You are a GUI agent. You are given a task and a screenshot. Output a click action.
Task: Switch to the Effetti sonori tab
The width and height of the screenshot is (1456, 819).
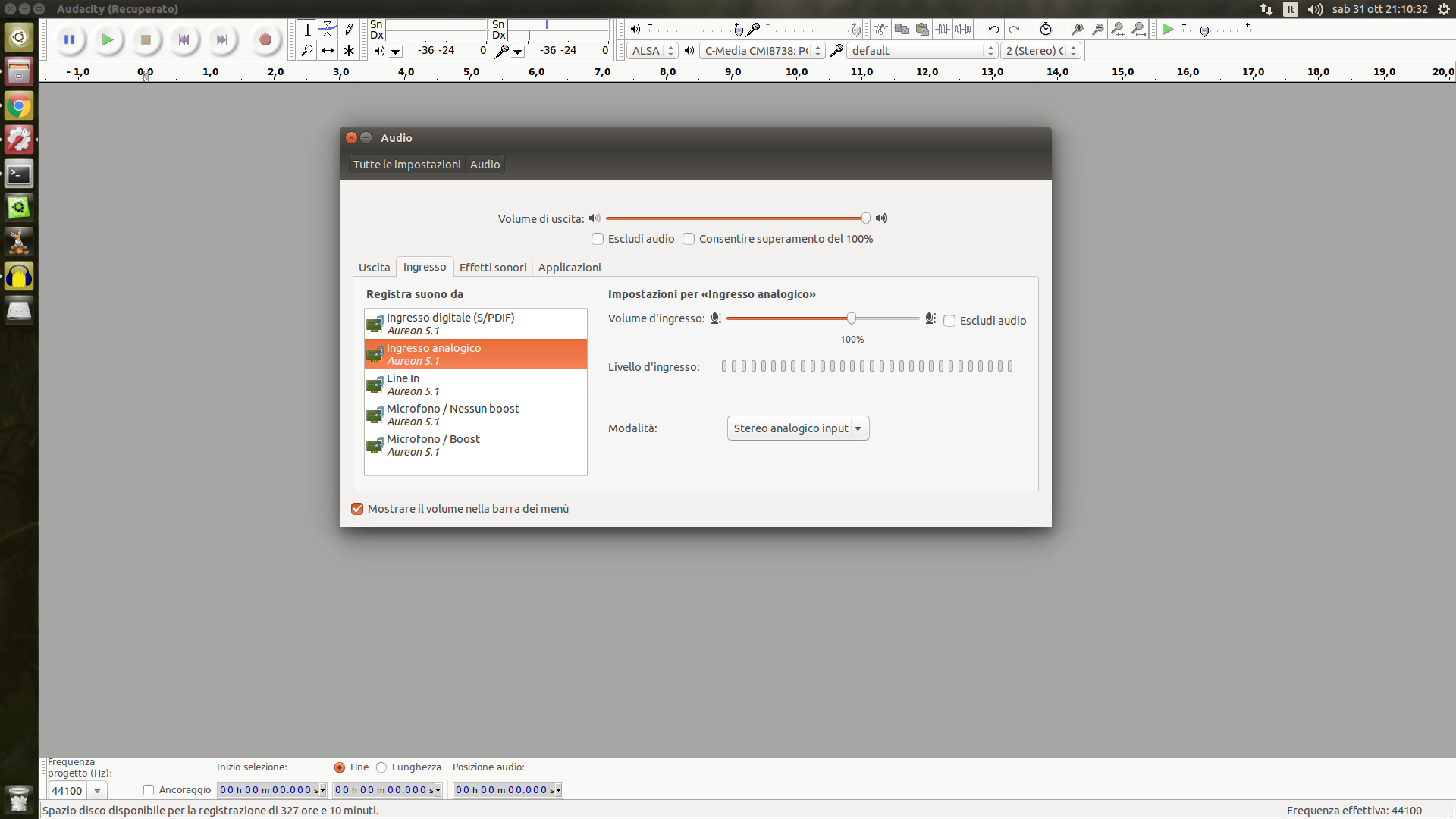(x=492, y=268)
